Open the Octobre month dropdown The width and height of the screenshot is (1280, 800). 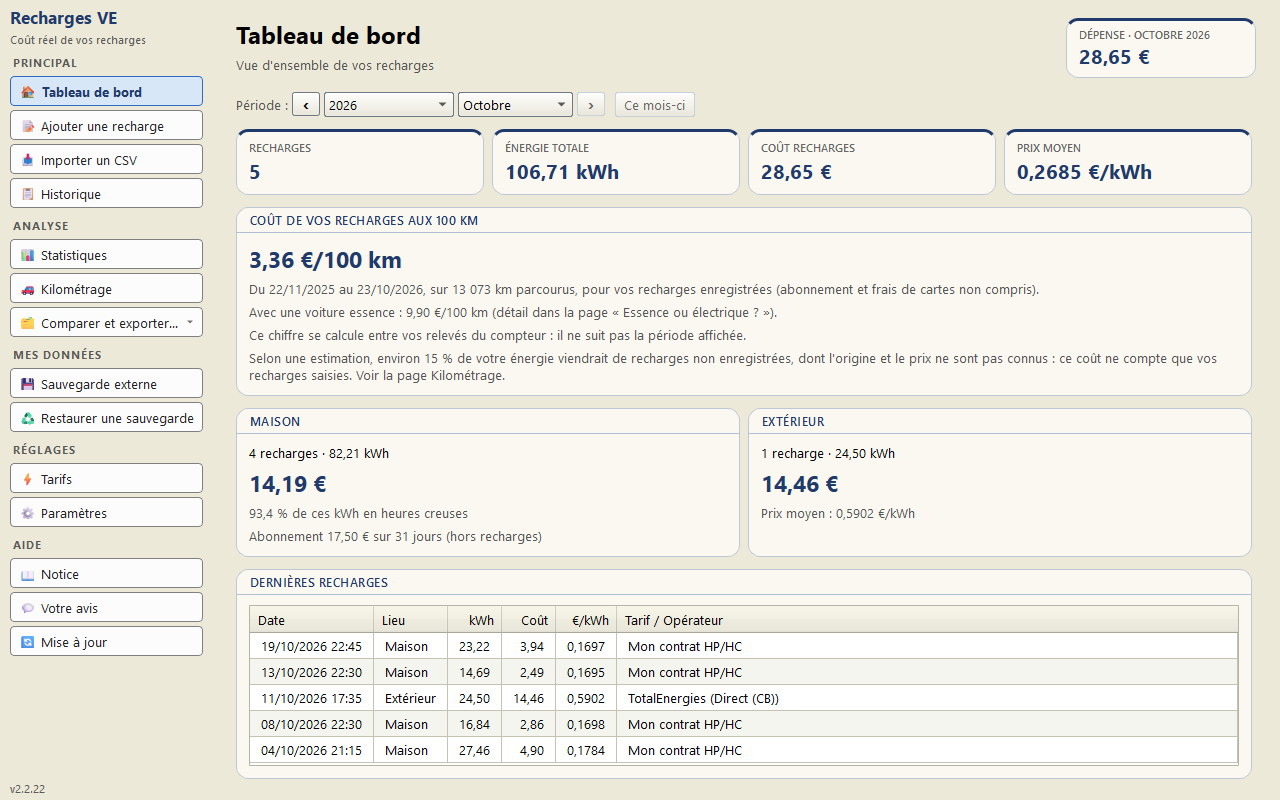click(x=515, y=105)
